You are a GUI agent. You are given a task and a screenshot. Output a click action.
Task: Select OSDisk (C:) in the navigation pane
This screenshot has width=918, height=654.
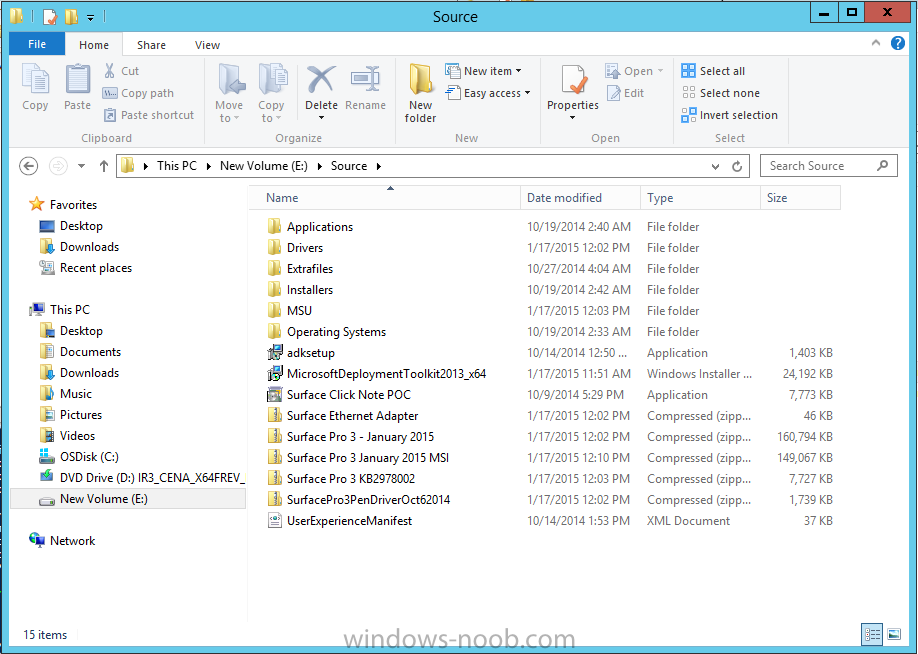89,457
